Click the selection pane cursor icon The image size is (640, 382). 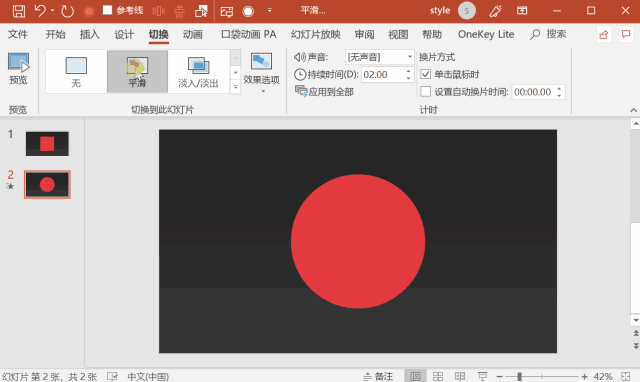pos(201,11)
